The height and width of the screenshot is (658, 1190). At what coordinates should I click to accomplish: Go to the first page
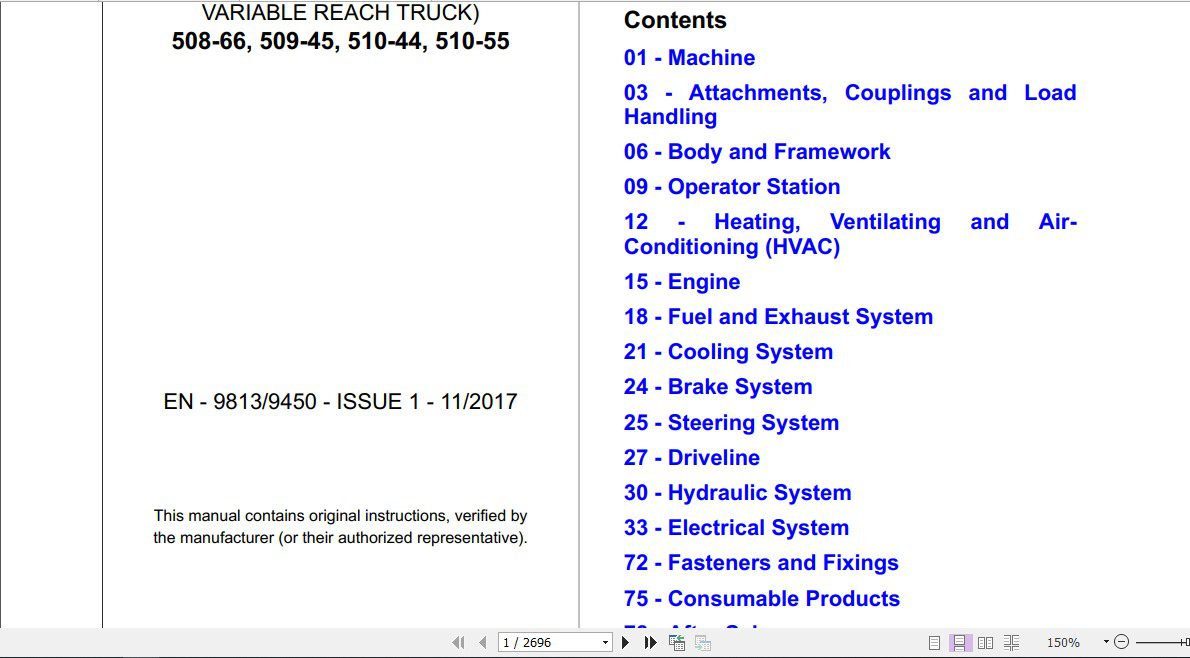(458, 642)
